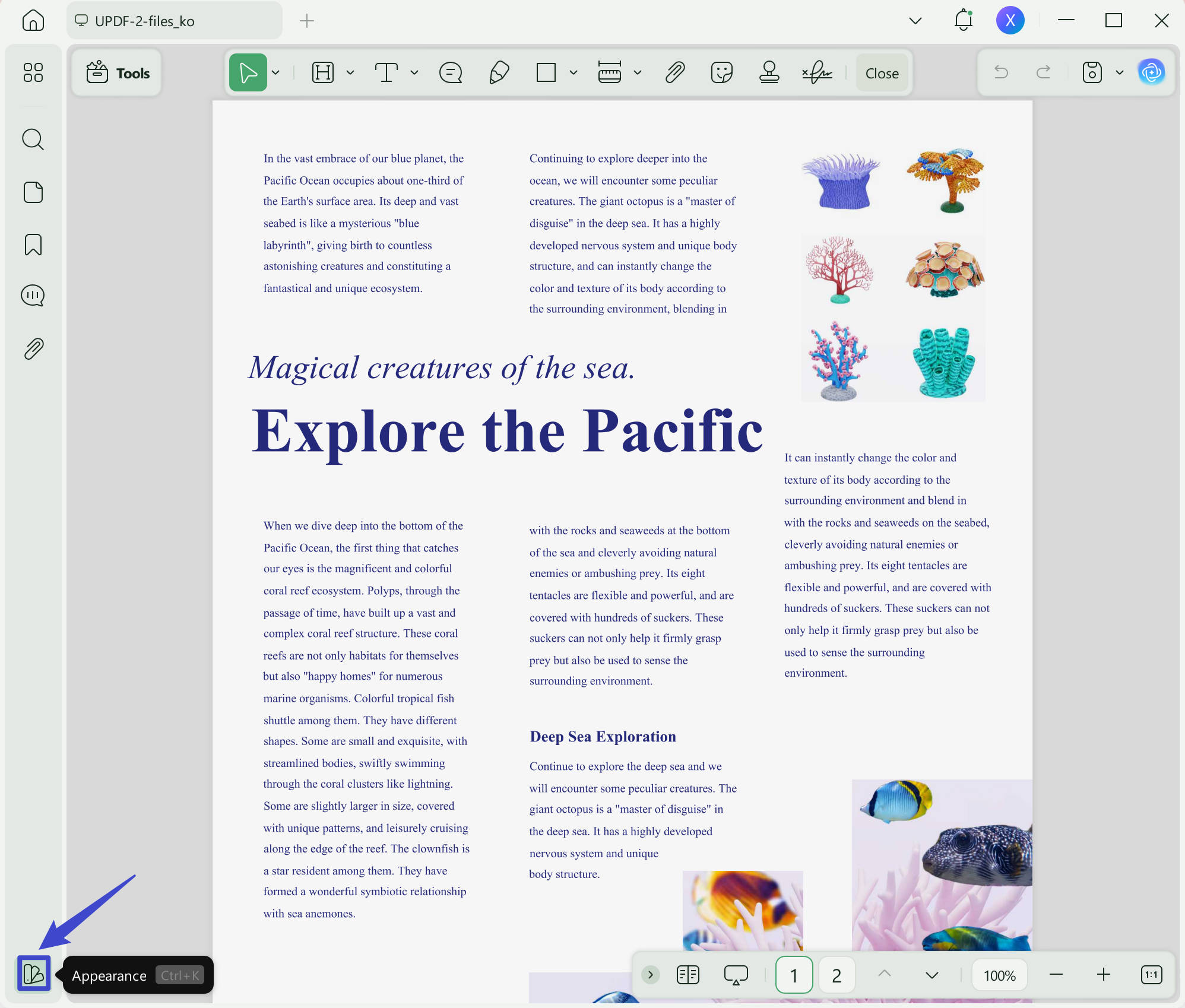Open the Comments list panel
Image resolution: width=1185 pixels, height=1008 pixels.
(33, 296)
